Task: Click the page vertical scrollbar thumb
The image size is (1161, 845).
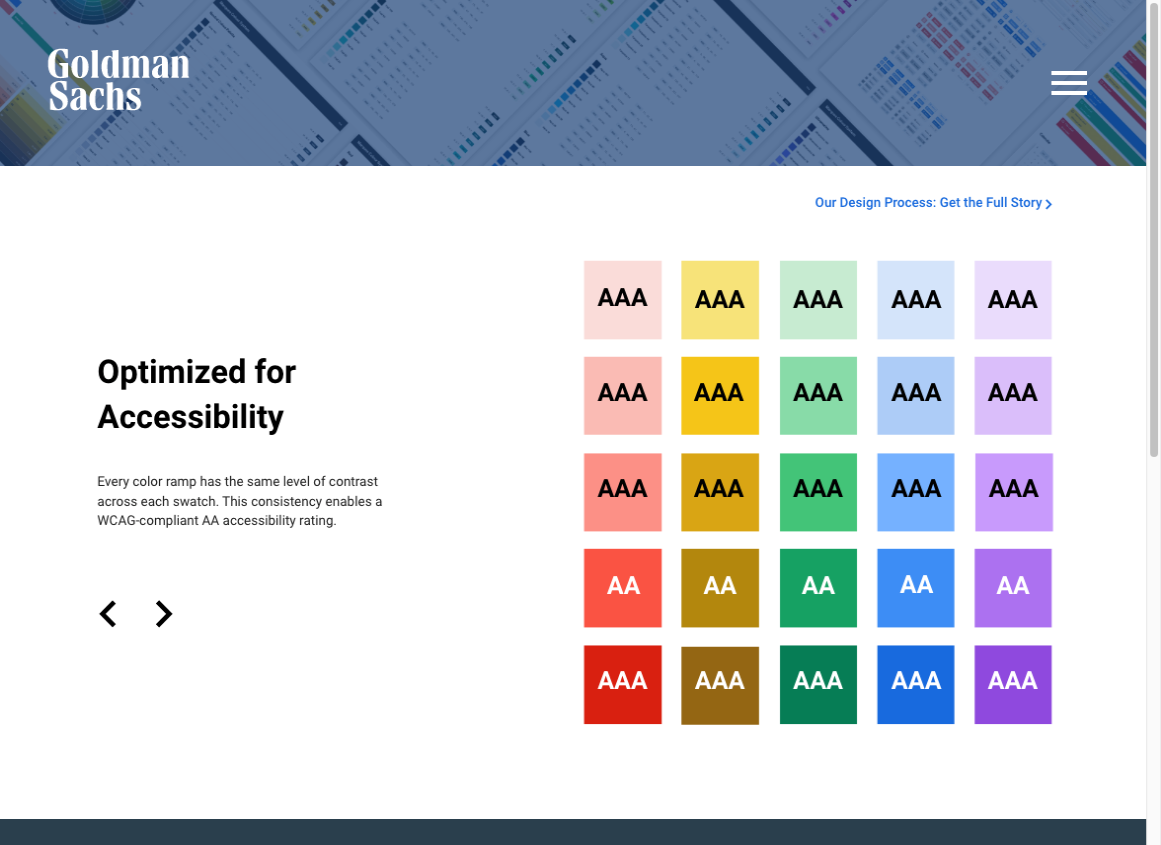Action: [1154, 230]
